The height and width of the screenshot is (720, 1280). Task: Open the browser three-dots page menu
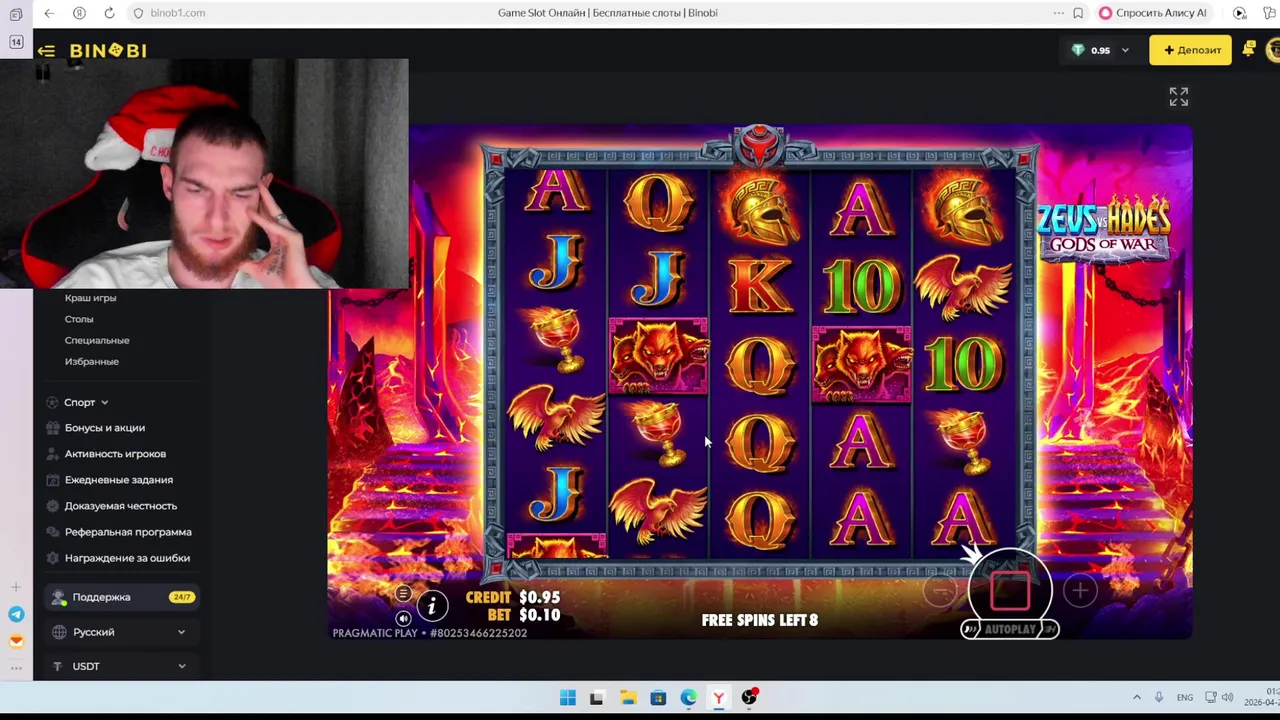(1058, 13)
